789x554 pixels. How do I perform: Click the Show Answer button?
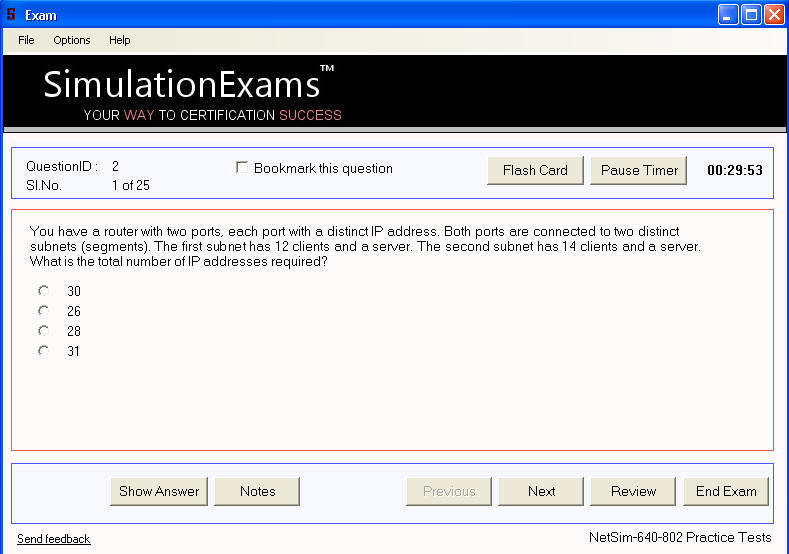click(159, 491)
